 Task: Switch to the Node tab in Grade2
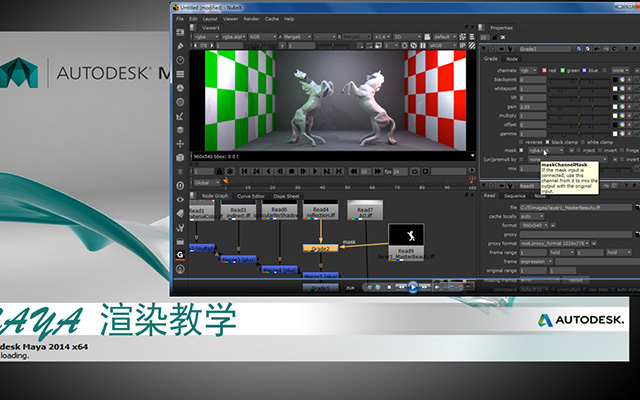click(512, 59)
